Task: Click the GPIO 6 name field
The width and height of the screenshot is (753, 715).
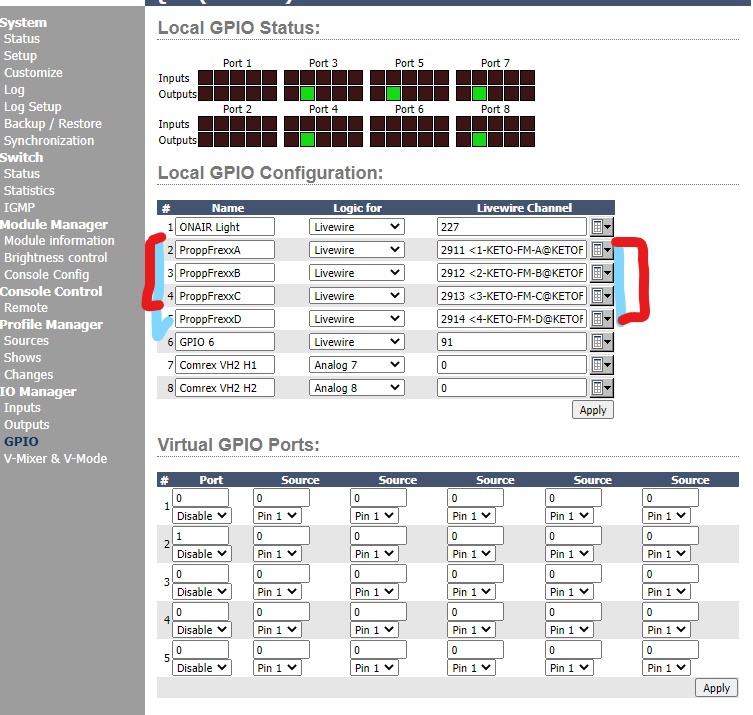Action: (x=224, y=342)
